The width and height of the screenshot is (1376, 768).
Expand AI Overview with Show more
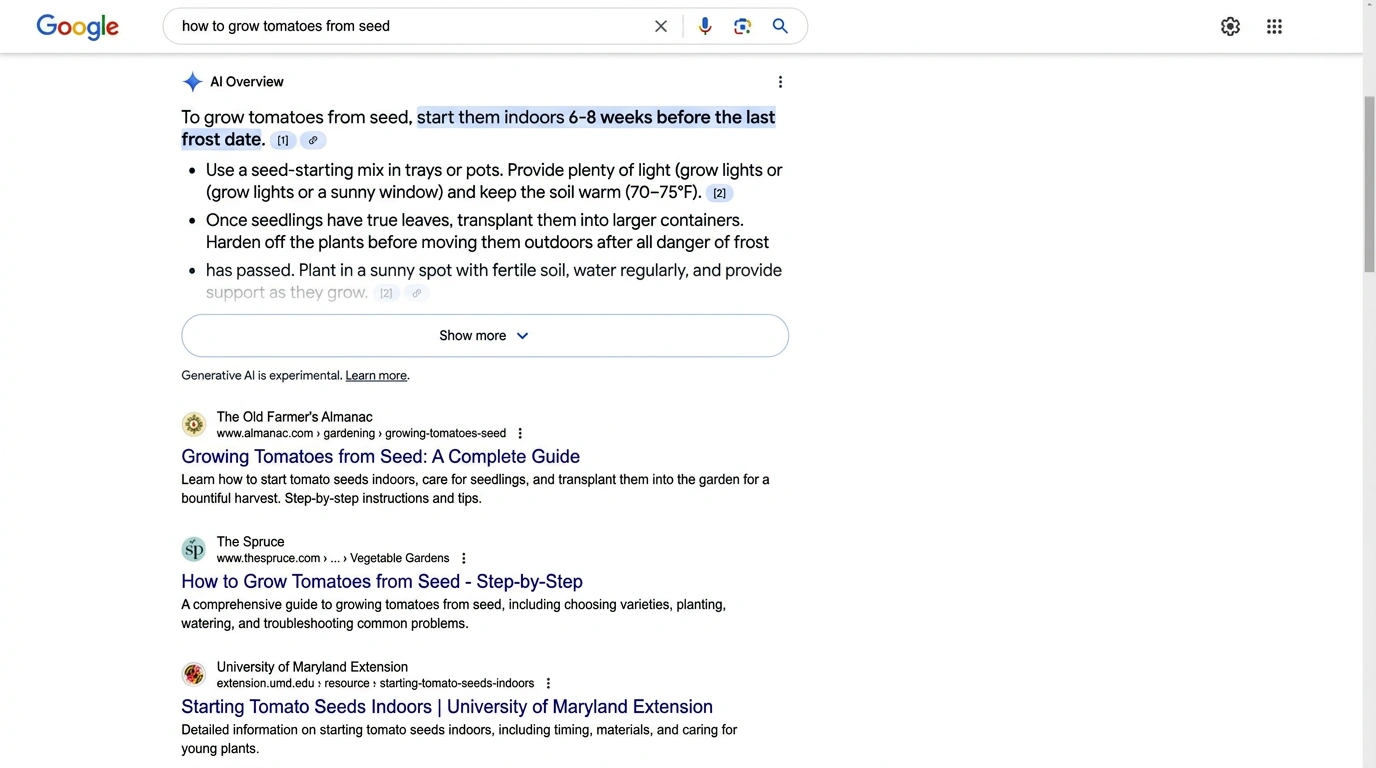pyautogui.click(x=485, y=336)
